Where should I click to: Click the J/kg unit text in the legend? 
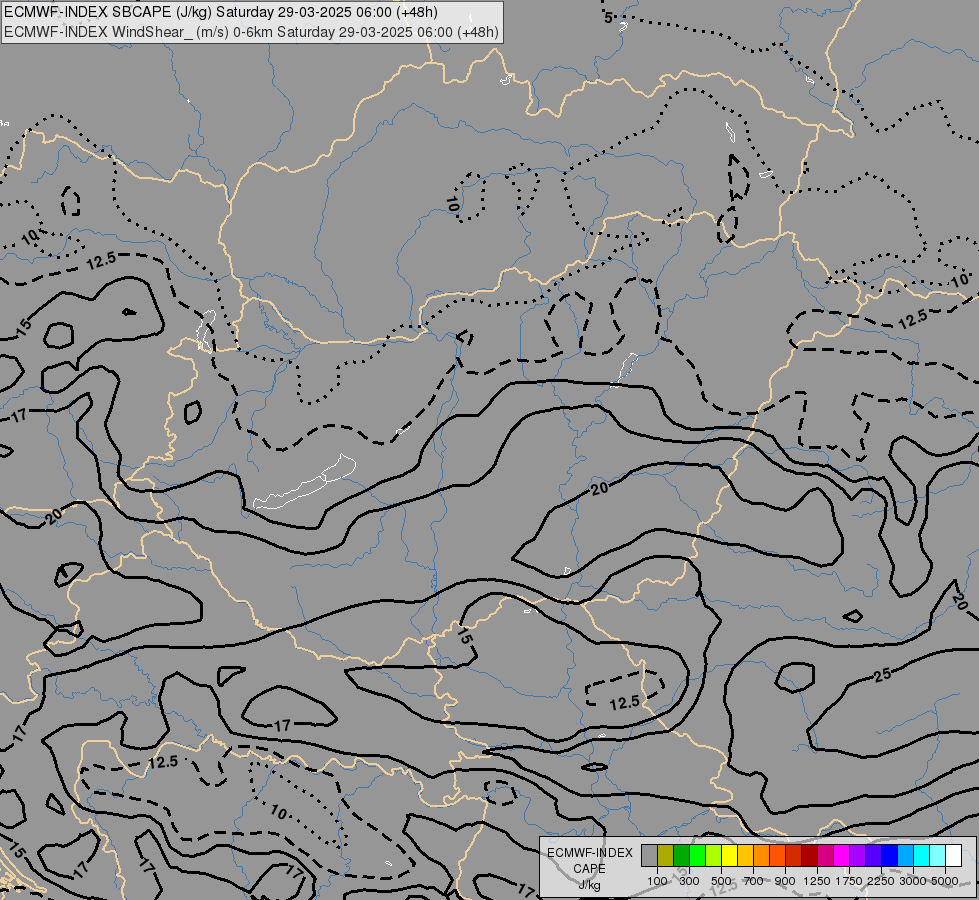pyautogui.click(x=589, y=885)
